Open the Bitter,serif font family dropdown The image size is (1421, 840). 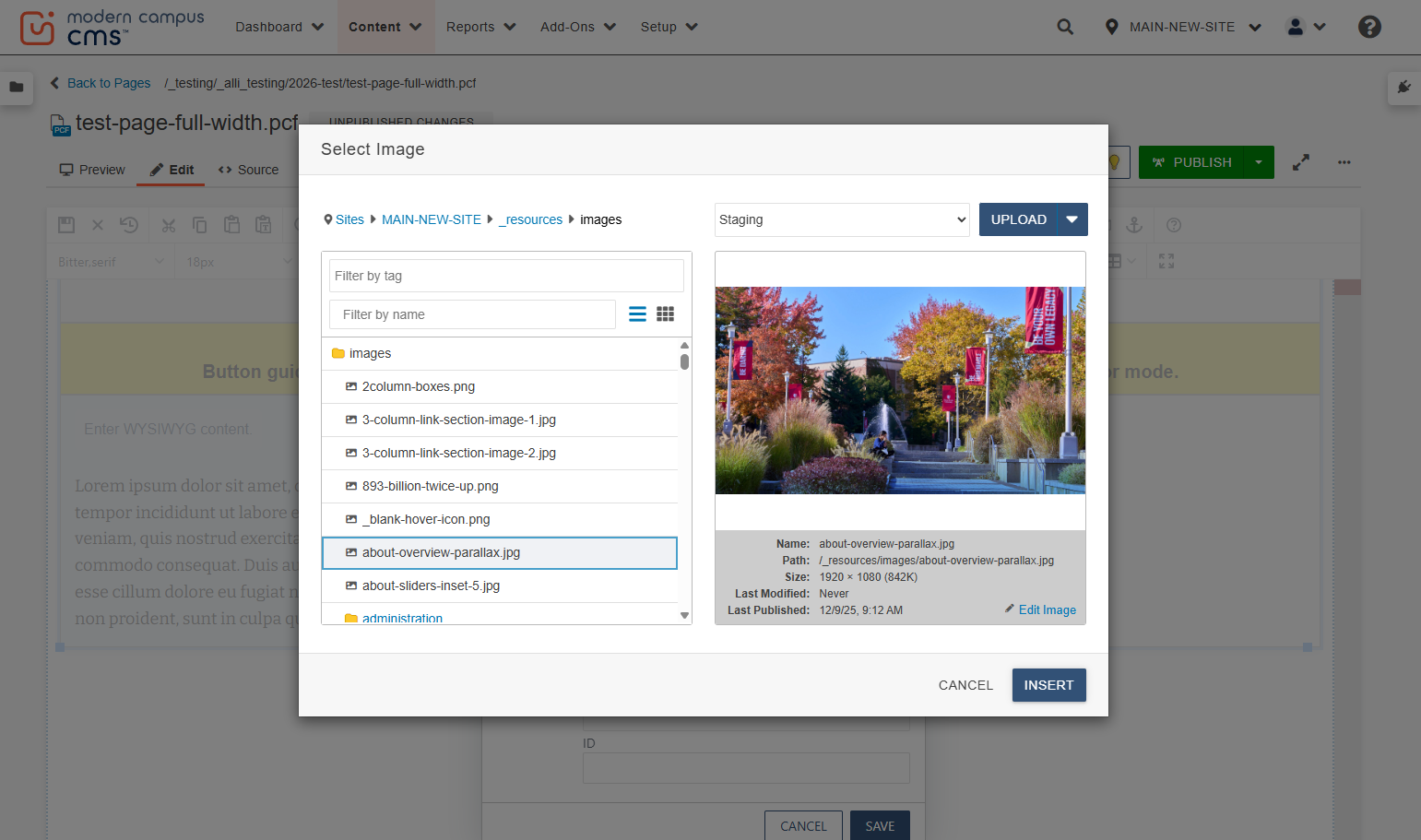pos(111,262)
